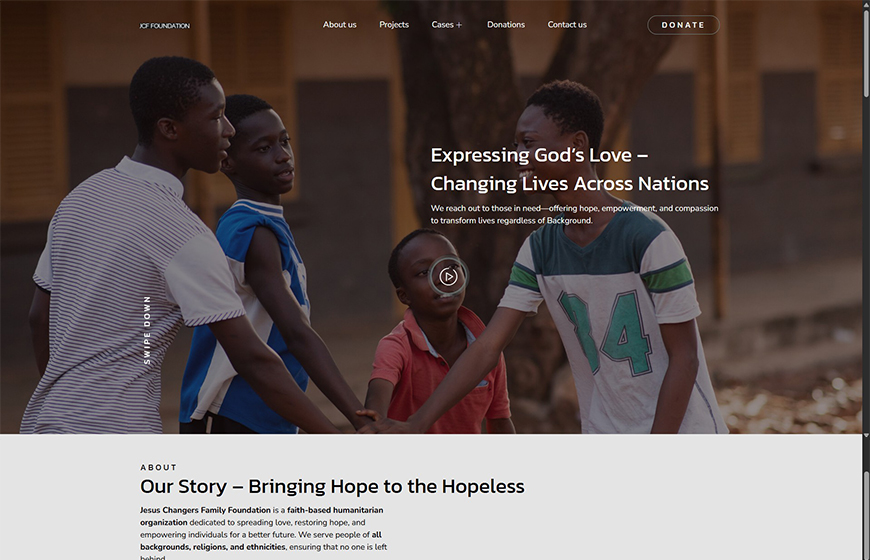Expand the Cases menu plus icon
Screen dimensions: 870x560
coord(459,25)
